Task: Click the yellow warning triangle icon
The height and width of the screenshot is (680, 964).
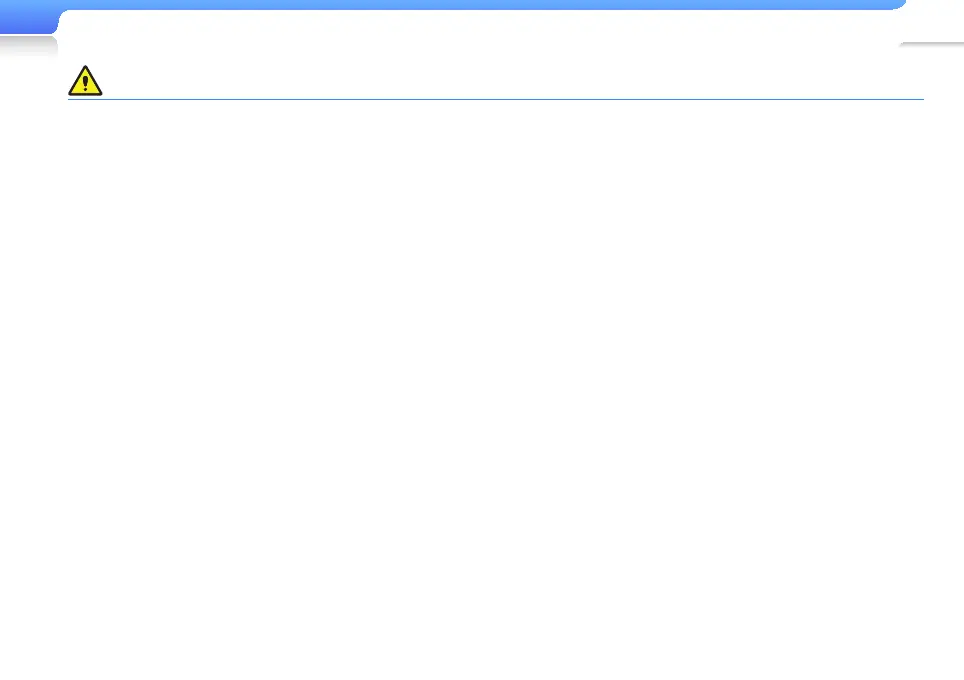Action: (x=85, y=81)
